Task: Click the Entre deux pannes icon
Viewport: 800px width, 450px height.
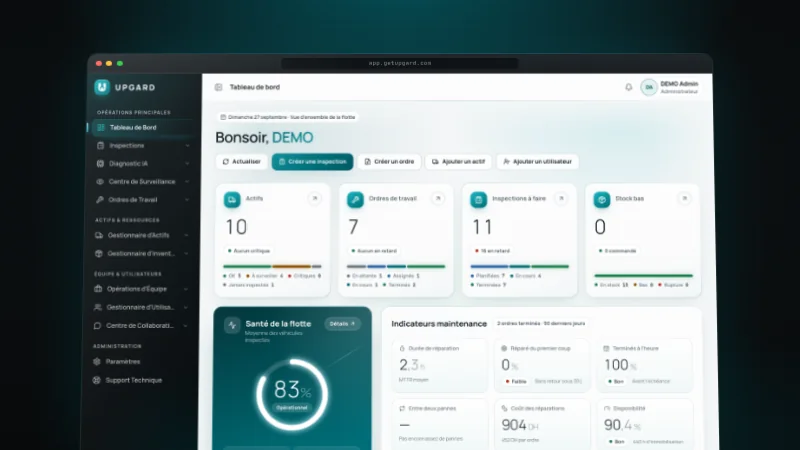Action: (402, 408)
